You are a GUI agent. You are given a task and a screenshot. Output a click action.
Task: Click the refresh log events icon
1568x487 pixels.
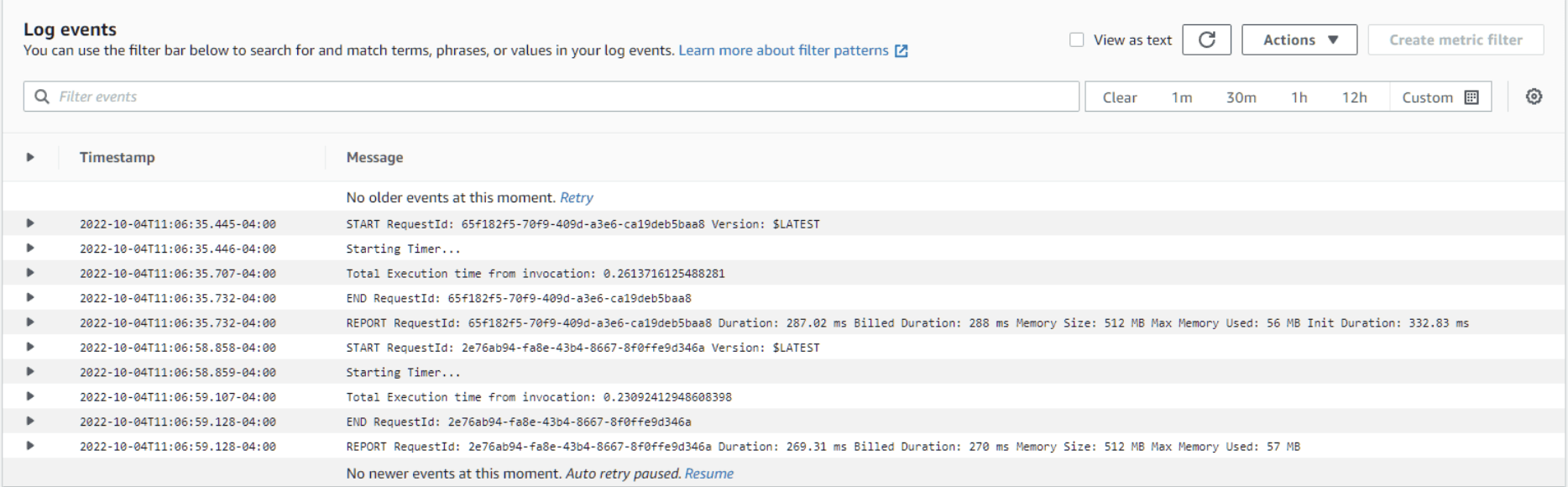click(1206, 40)
